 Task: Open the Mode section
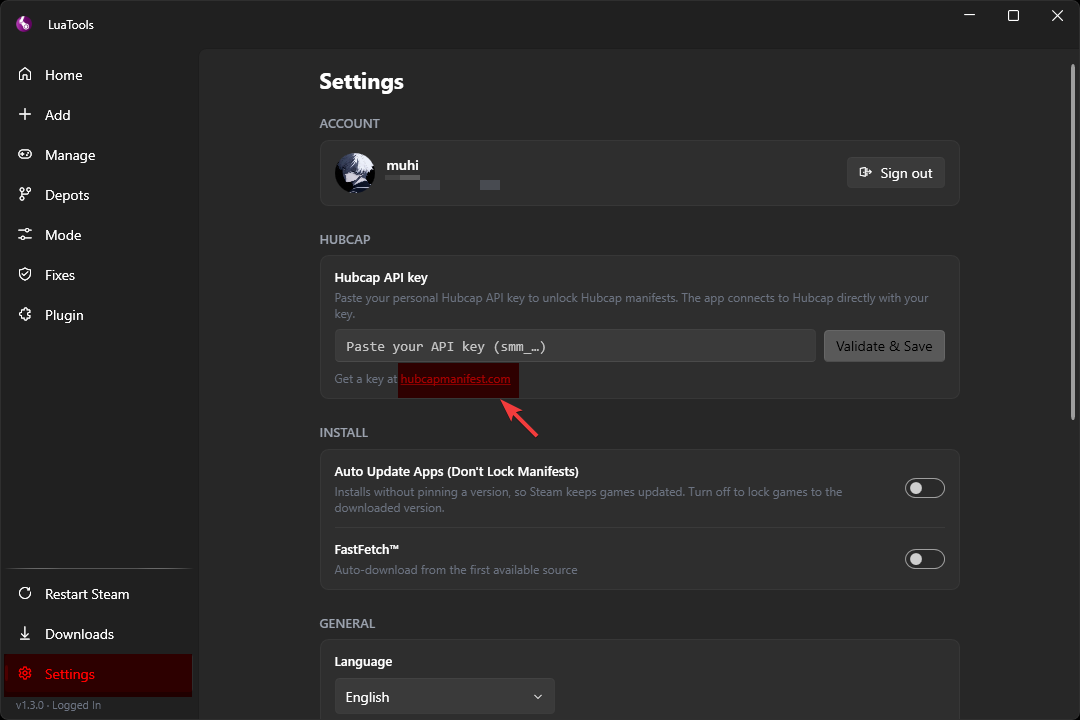(x=98, y=234)
